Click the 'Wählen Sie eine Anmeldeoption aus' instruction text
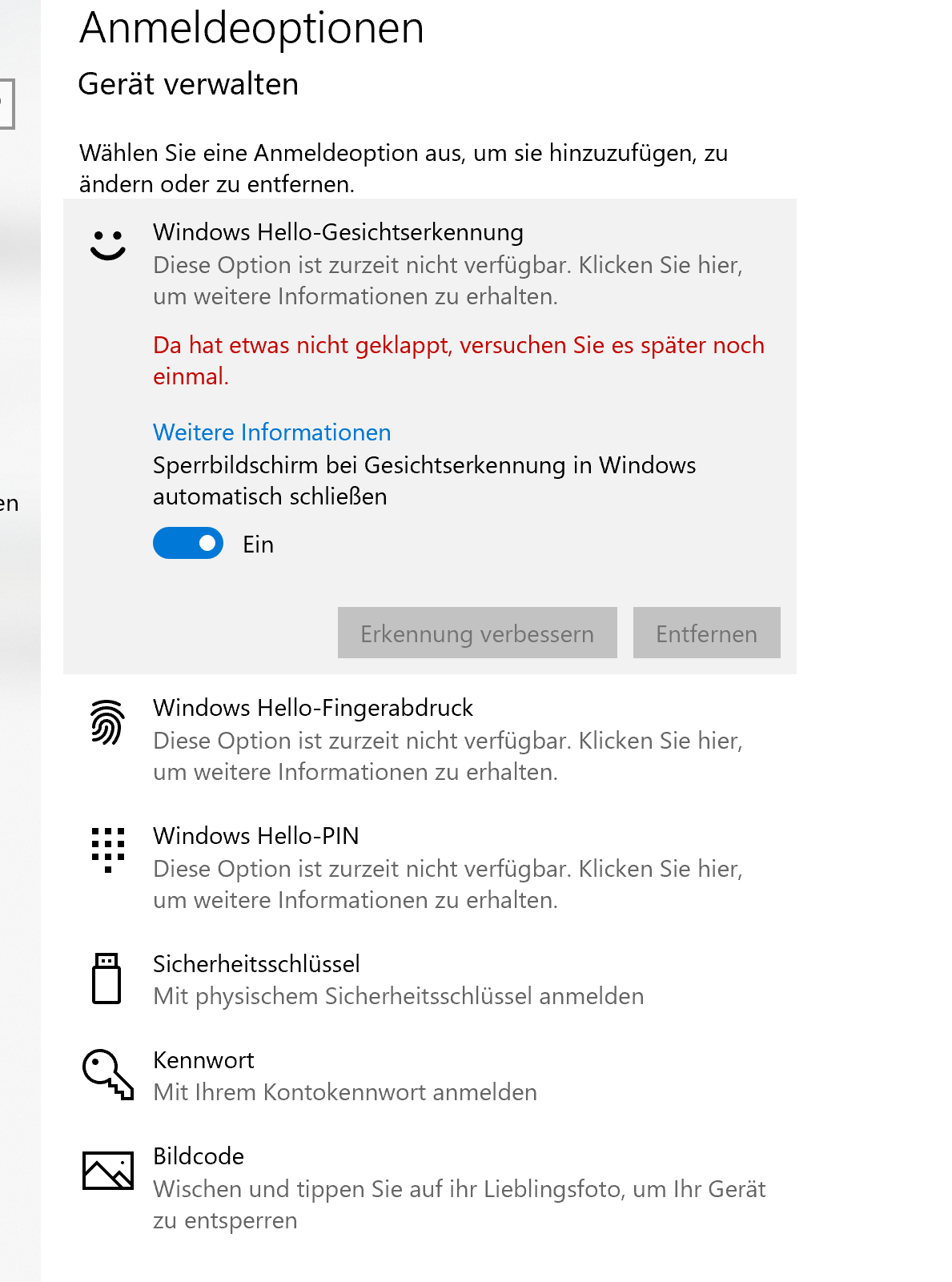Screen dimensions: 952x1282 click(x=404, y=168)
